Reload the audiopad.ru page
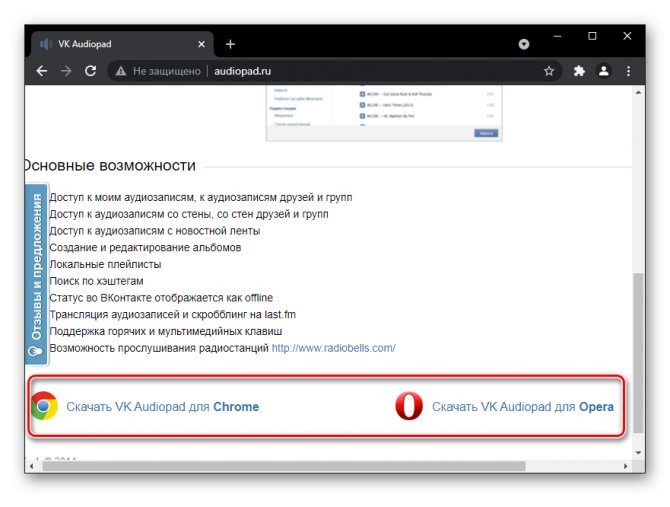This screenshot has width=670, height=507. (x=90, y=71)
